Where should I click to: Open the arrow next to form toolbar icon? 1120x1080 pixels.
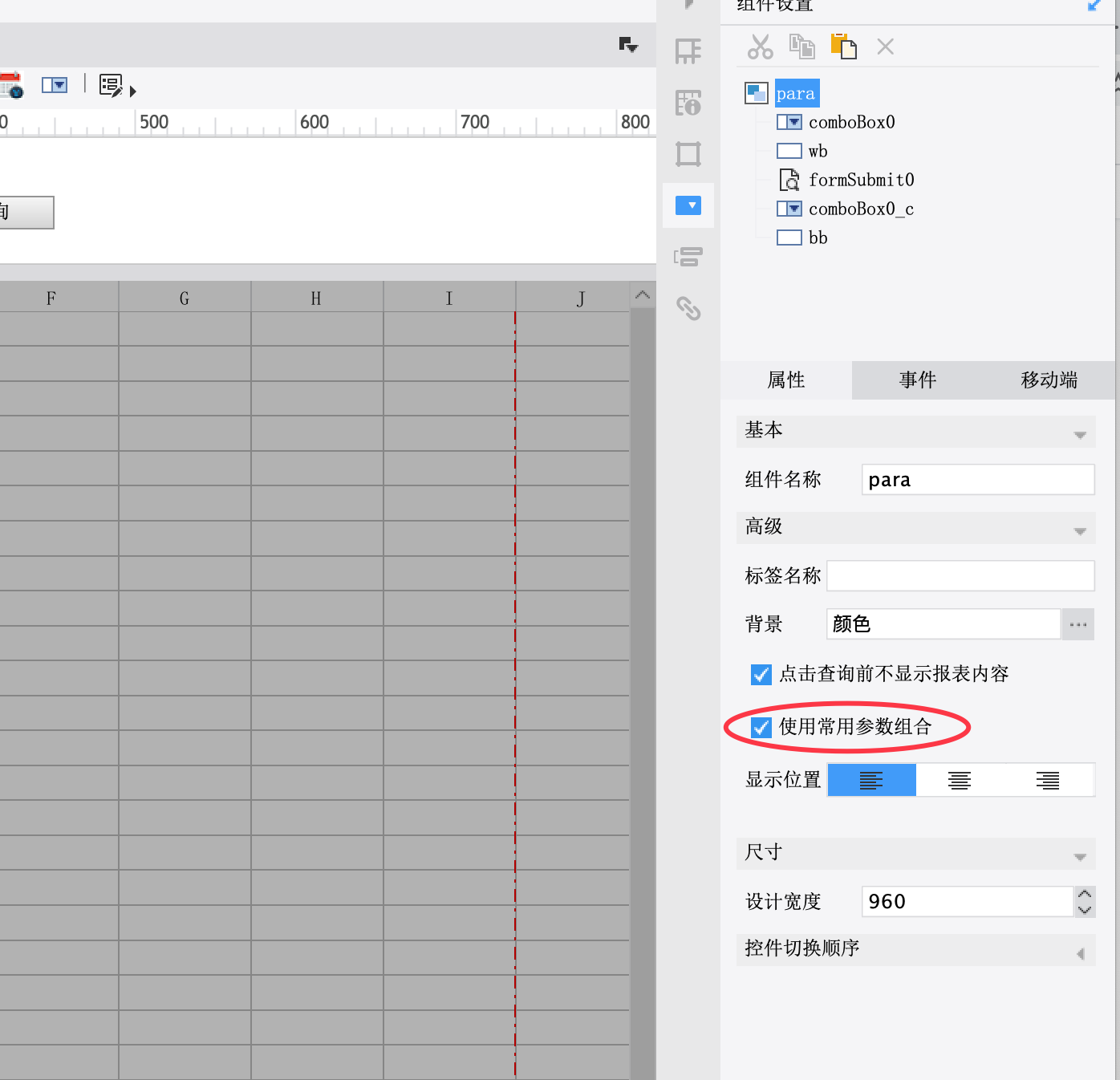(133, 91)
